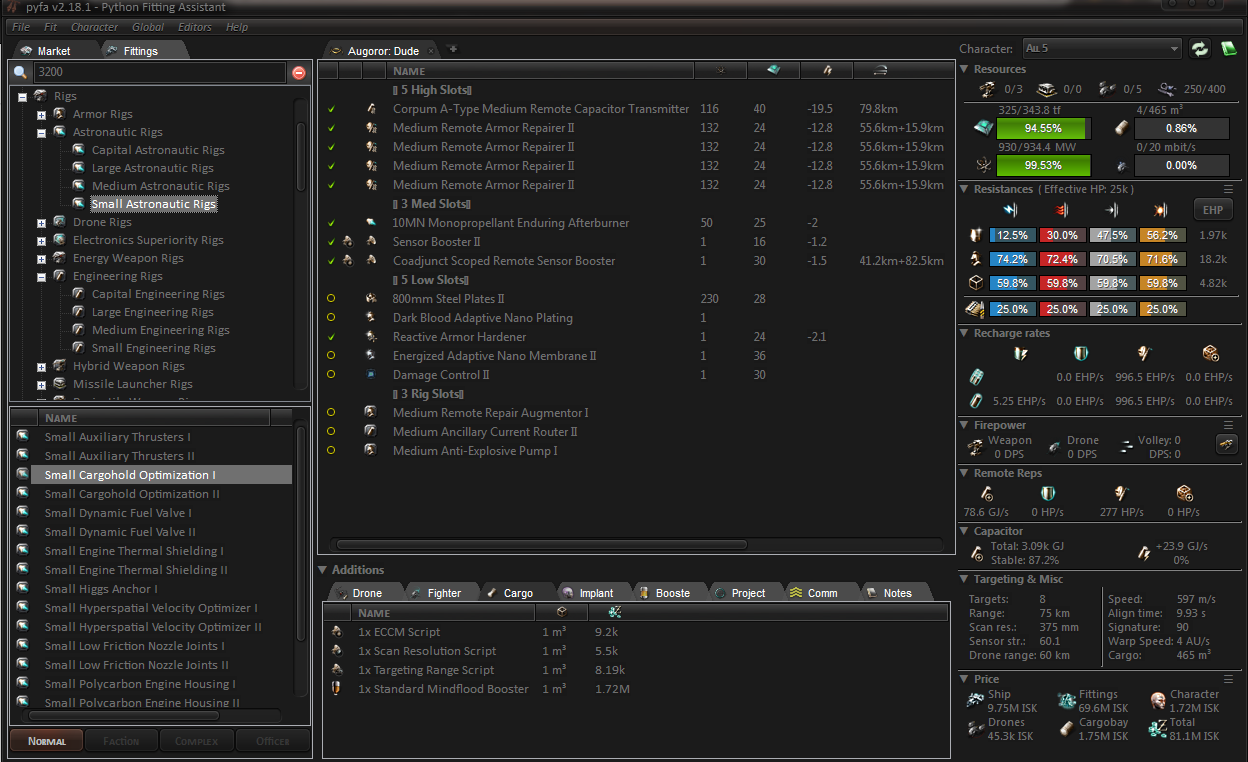This screenshot has height=762, width=1248.
Task: Click the Standard Mindflood Booster cargo icon
Action: click(336, 689)
